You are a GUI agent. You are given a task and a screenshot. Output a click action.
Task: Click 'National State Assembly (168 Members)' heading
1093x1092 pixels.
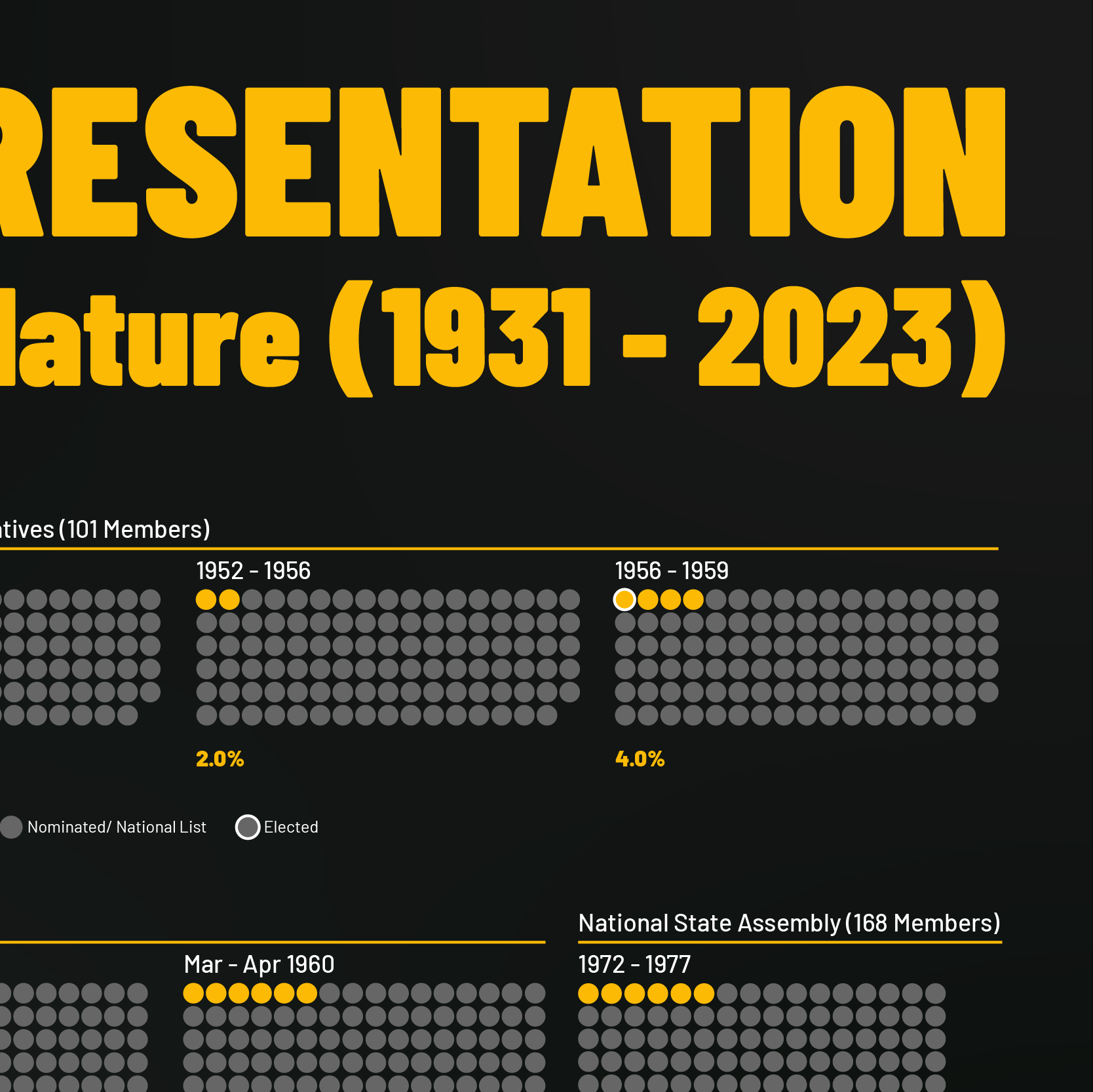point(790,923)
